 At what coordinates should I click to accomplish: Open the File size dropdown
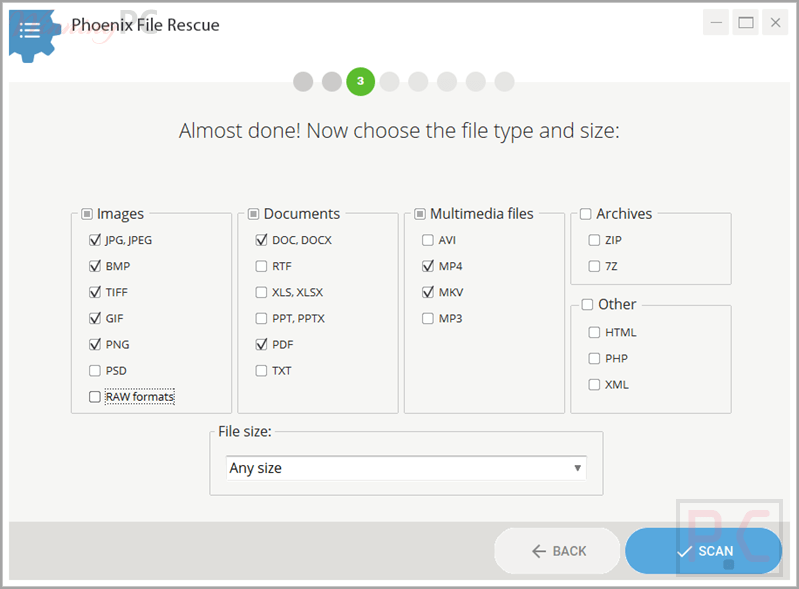click(406, 468)
